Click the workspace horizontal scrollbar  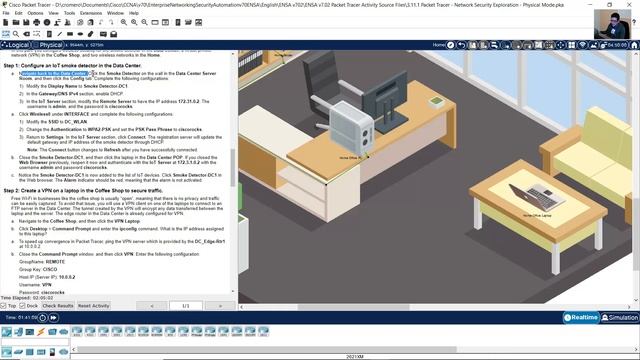tap(353, 307)
